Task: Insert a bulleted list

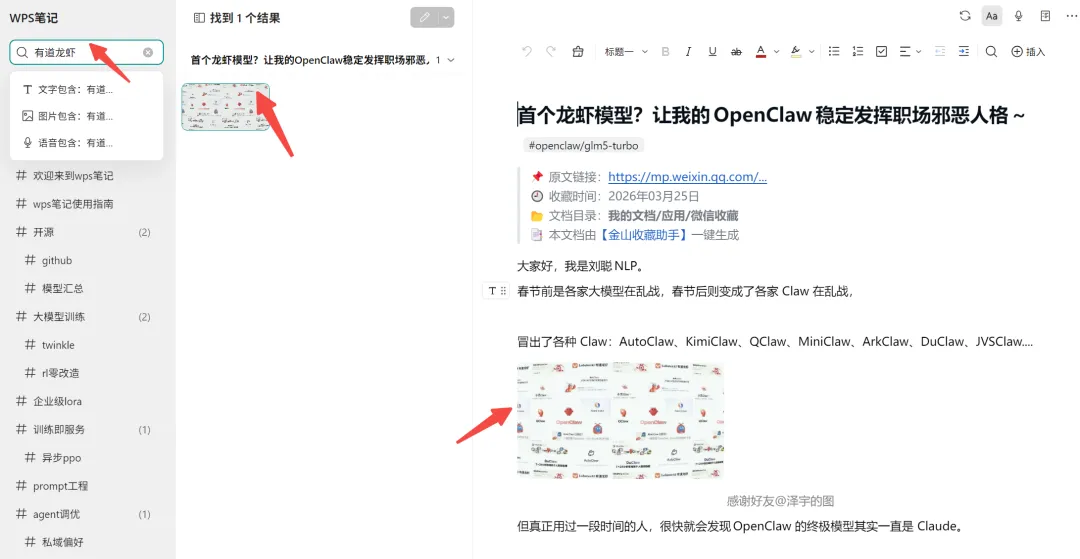Action: (834, 52)
